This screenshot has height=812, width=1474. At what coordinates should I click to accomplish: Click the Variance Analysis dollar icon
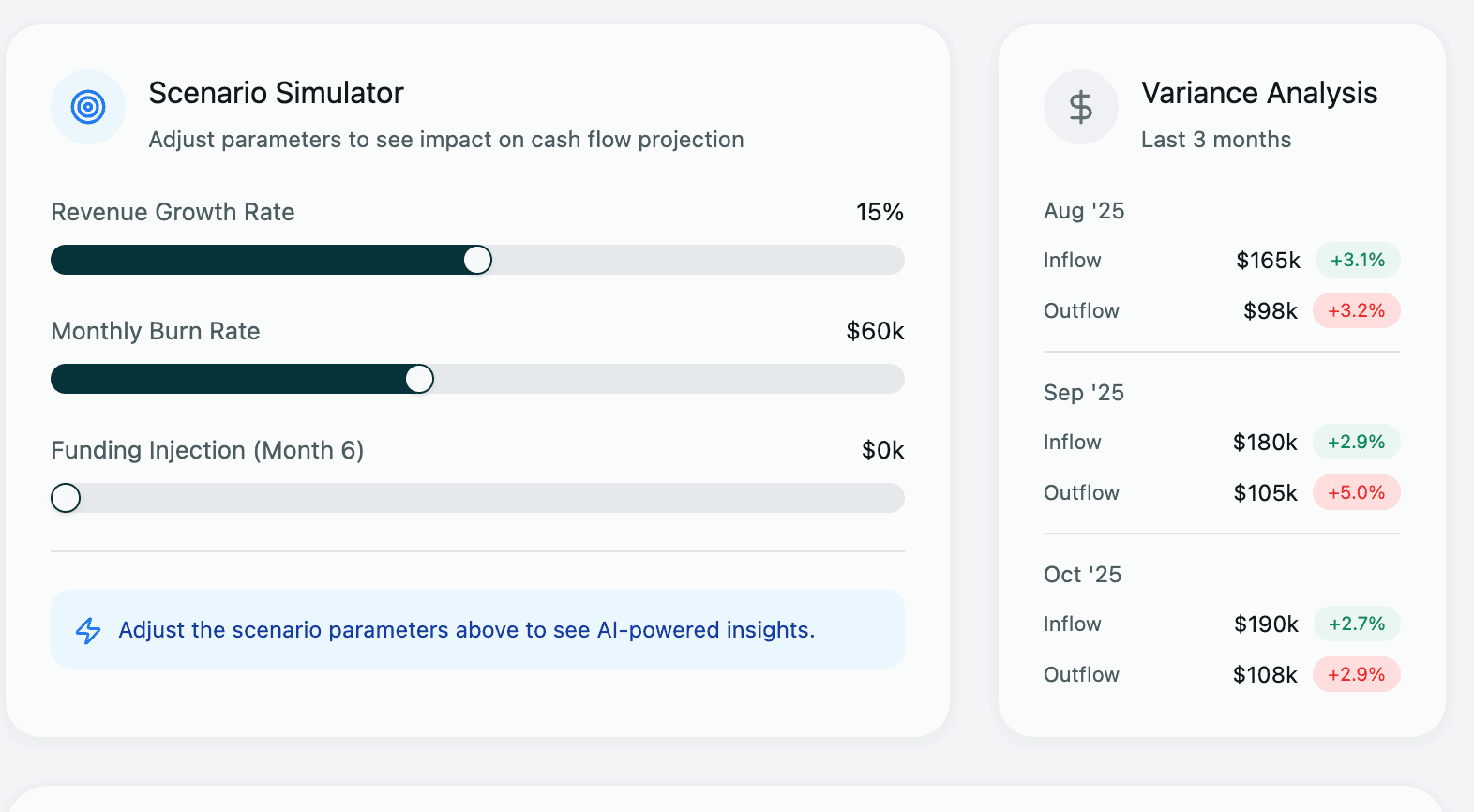pos(1080,107)
